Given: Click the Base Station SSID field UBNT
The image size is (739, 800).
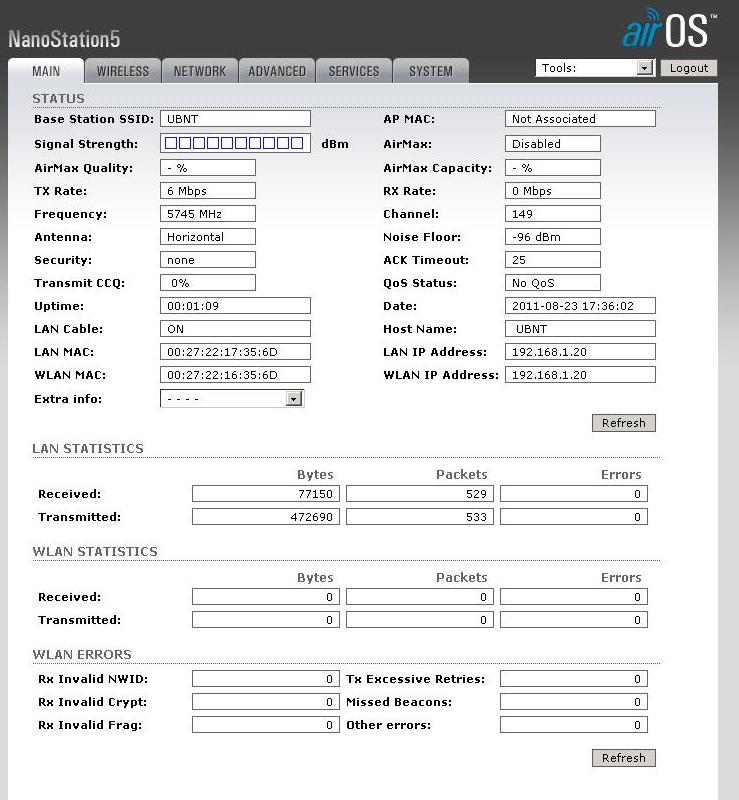Looking at the screenshot, I should pyautogui.click(x=235, y=119).
